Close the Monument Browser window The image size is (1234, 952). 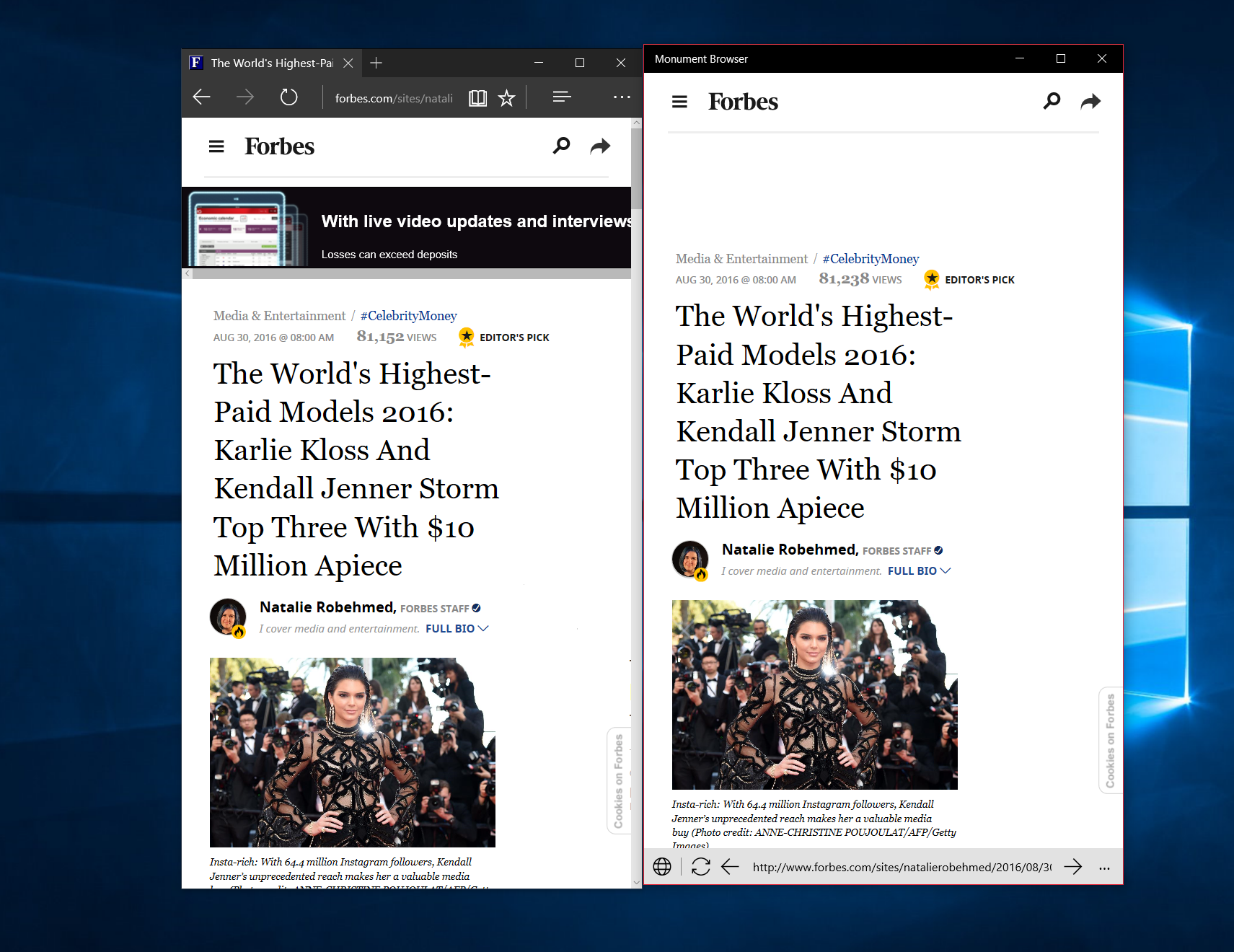1102,58
